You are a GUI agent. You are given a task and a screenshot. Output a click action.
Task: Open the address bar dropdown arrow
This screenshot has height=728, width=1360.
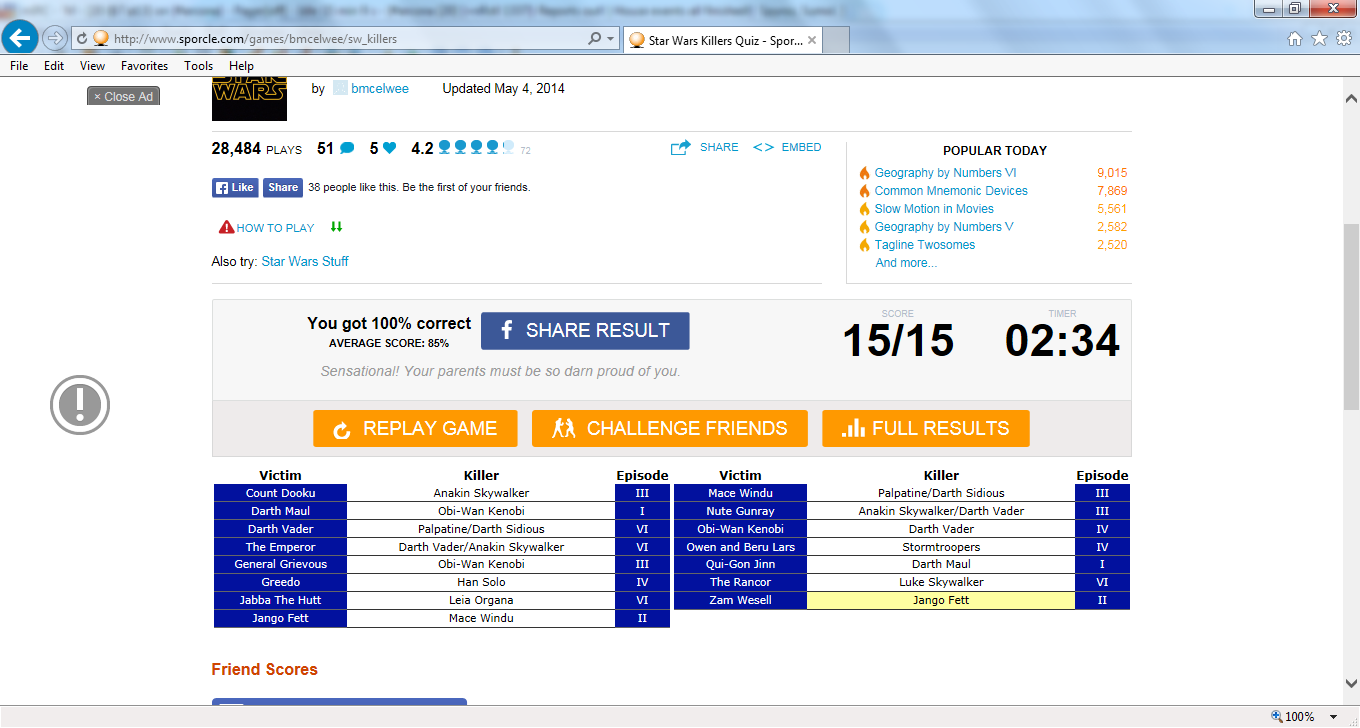(610, 39)
